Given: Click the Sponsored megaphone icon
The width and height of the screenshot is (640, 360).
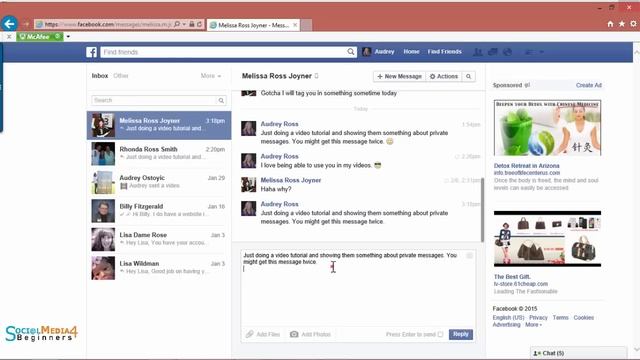Looking at the screenshot, I should tap(527, 85).
